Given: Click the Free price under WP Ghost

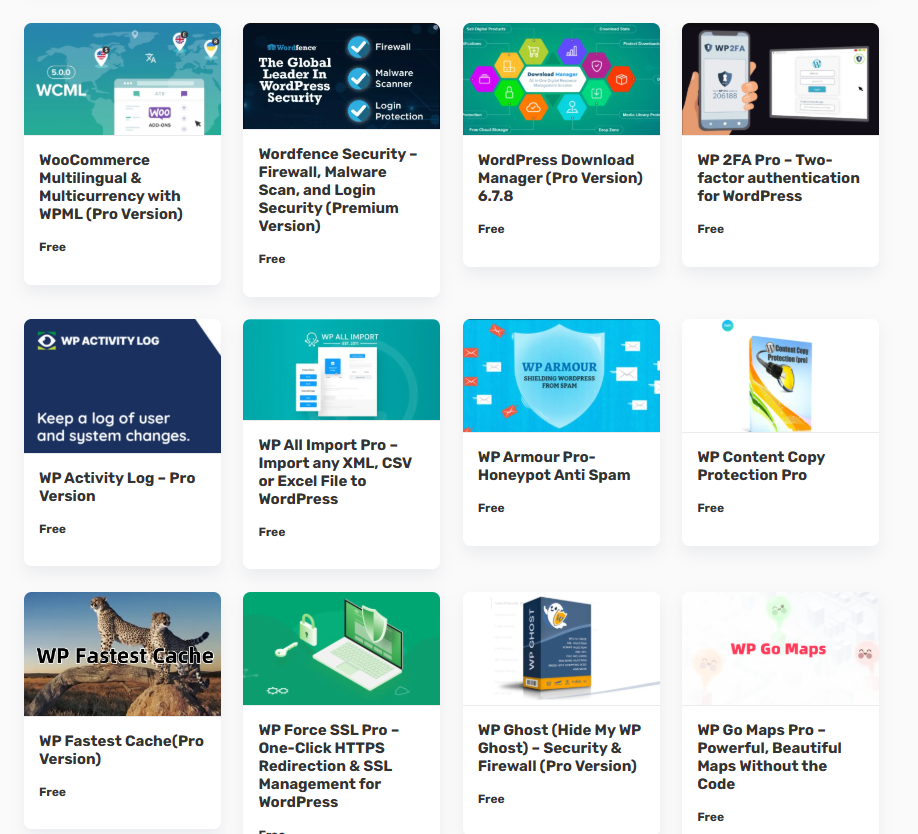Looking at the screenshot, I should click(x=491, y=799).
